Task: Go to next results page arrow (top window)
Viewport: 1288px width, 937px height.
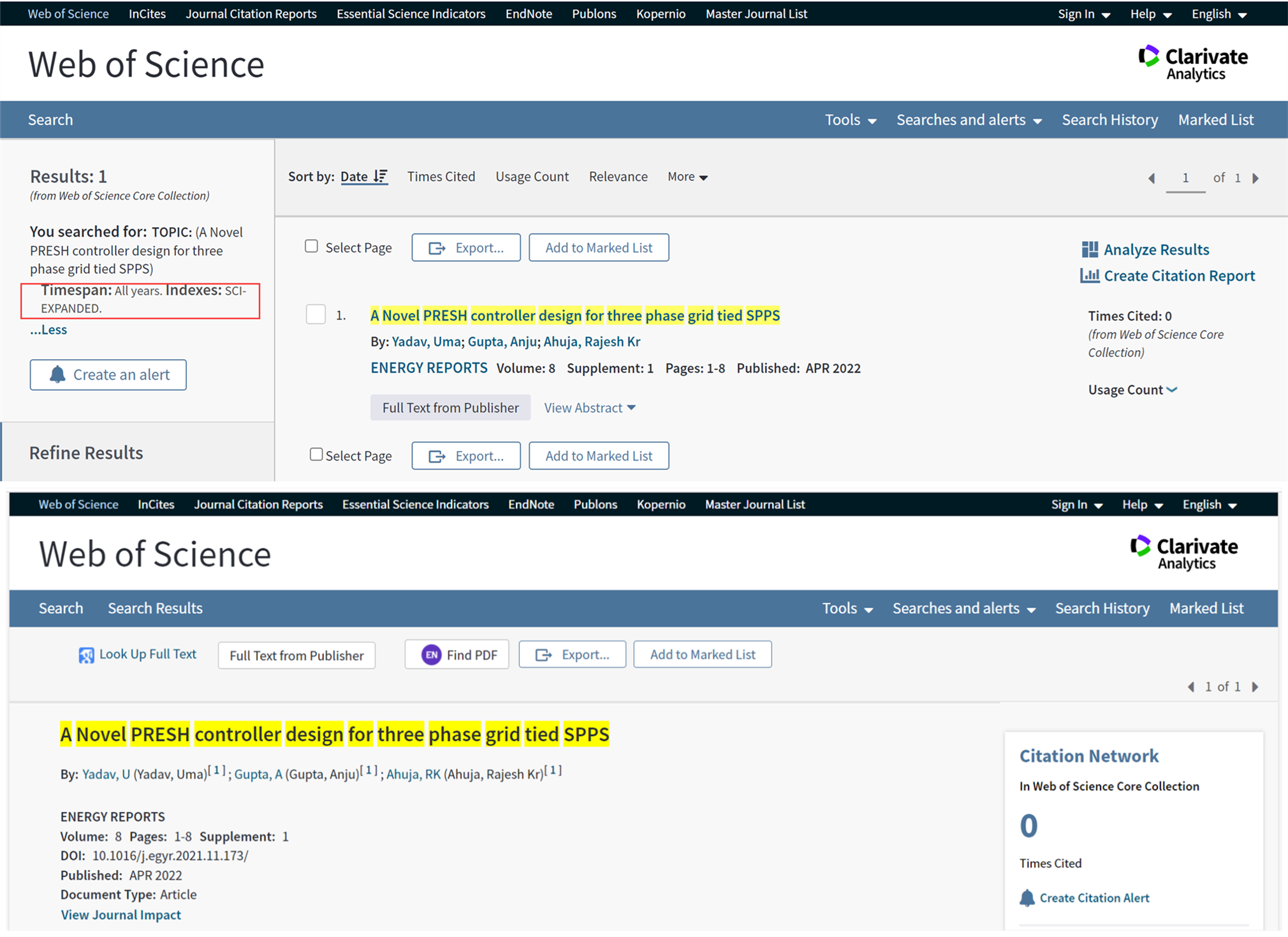Action: 1255,178
